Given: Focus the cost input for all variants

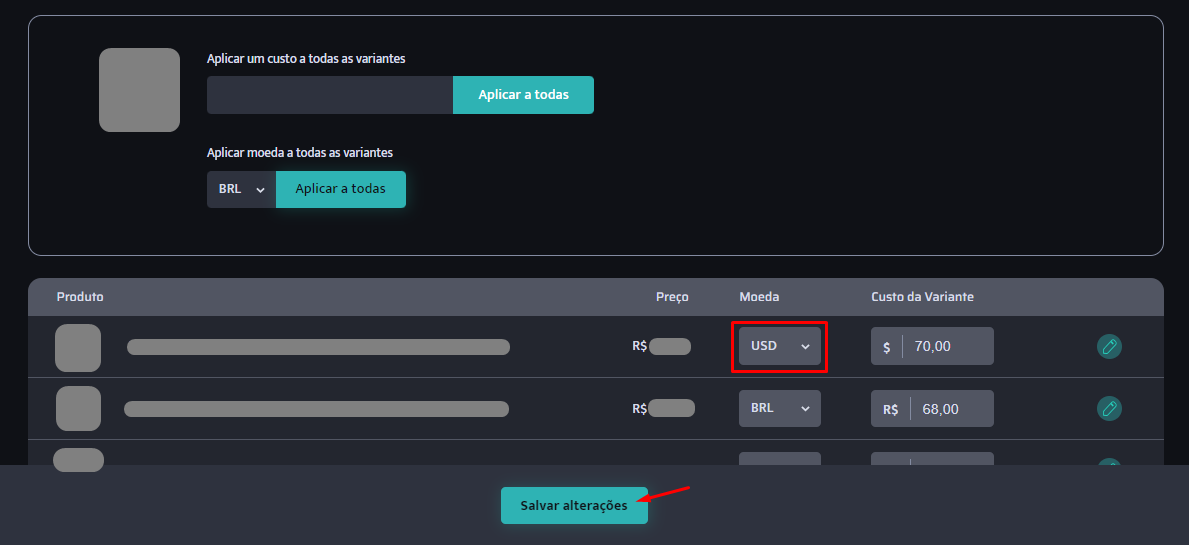Looking at the screenshot, I should click(x=330, y=95).
